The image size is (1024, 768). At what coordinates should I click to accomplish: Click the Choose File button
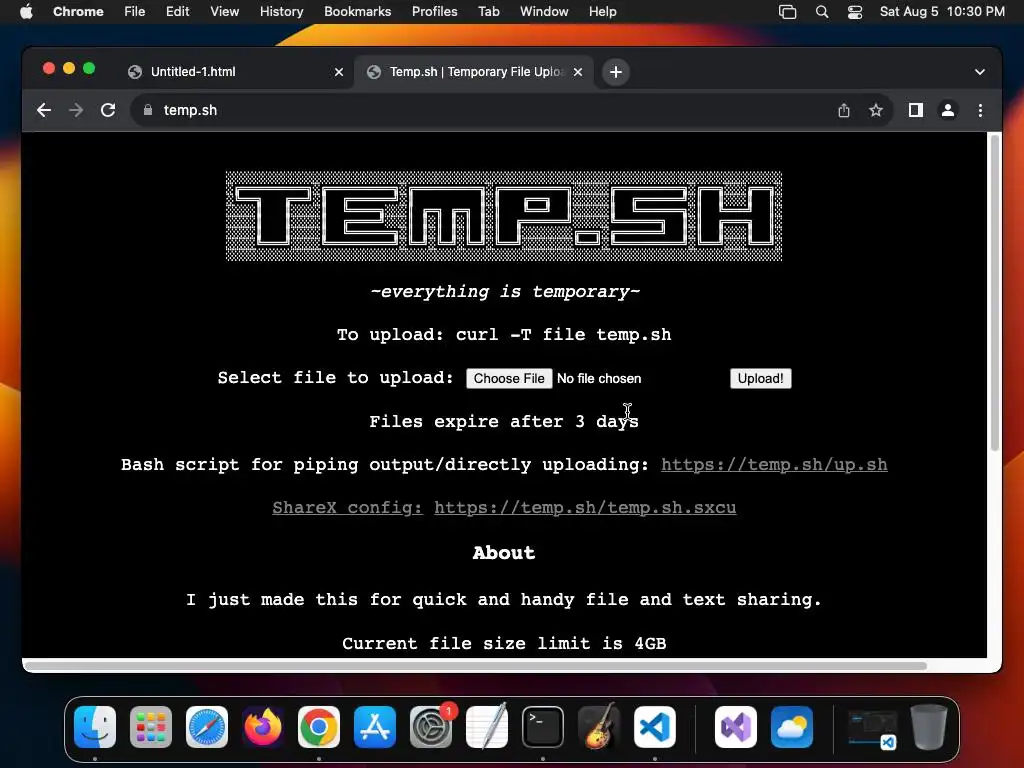[509, 379]
